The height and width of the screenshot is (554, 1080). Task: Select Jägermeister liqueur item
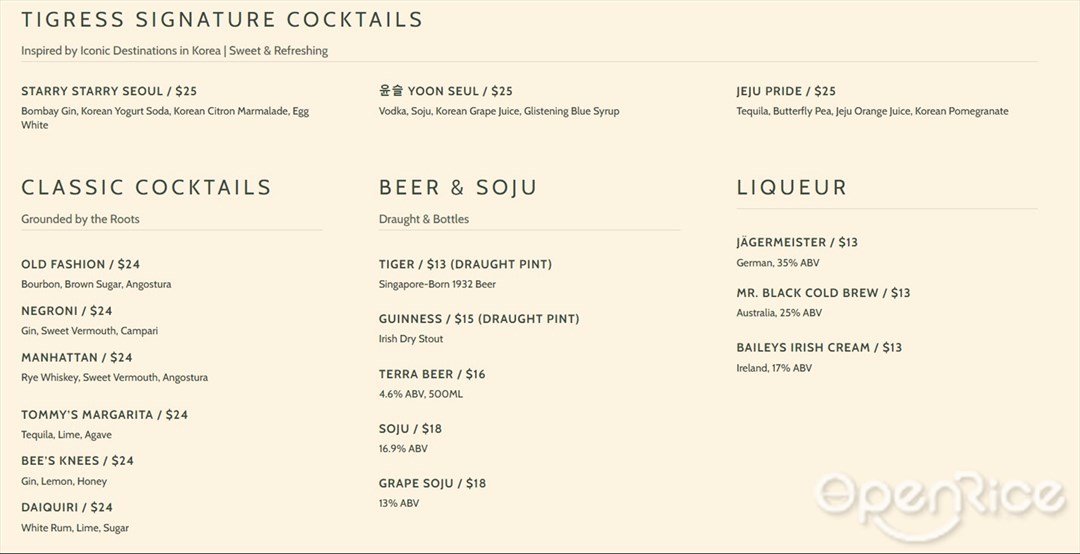(797, 243)
